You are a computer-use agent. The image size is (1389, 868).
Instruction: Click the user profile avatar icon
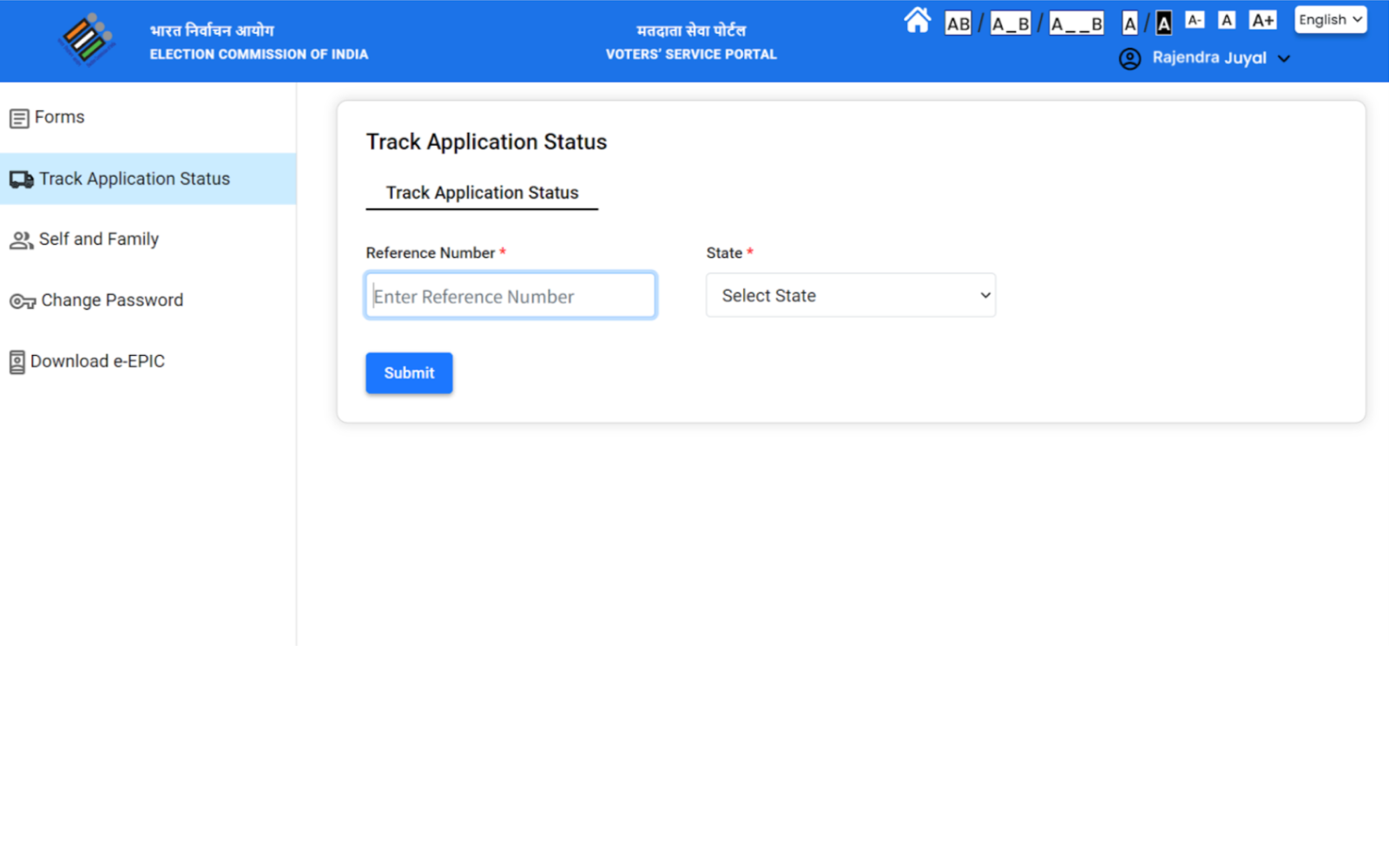click(1129, 58)
